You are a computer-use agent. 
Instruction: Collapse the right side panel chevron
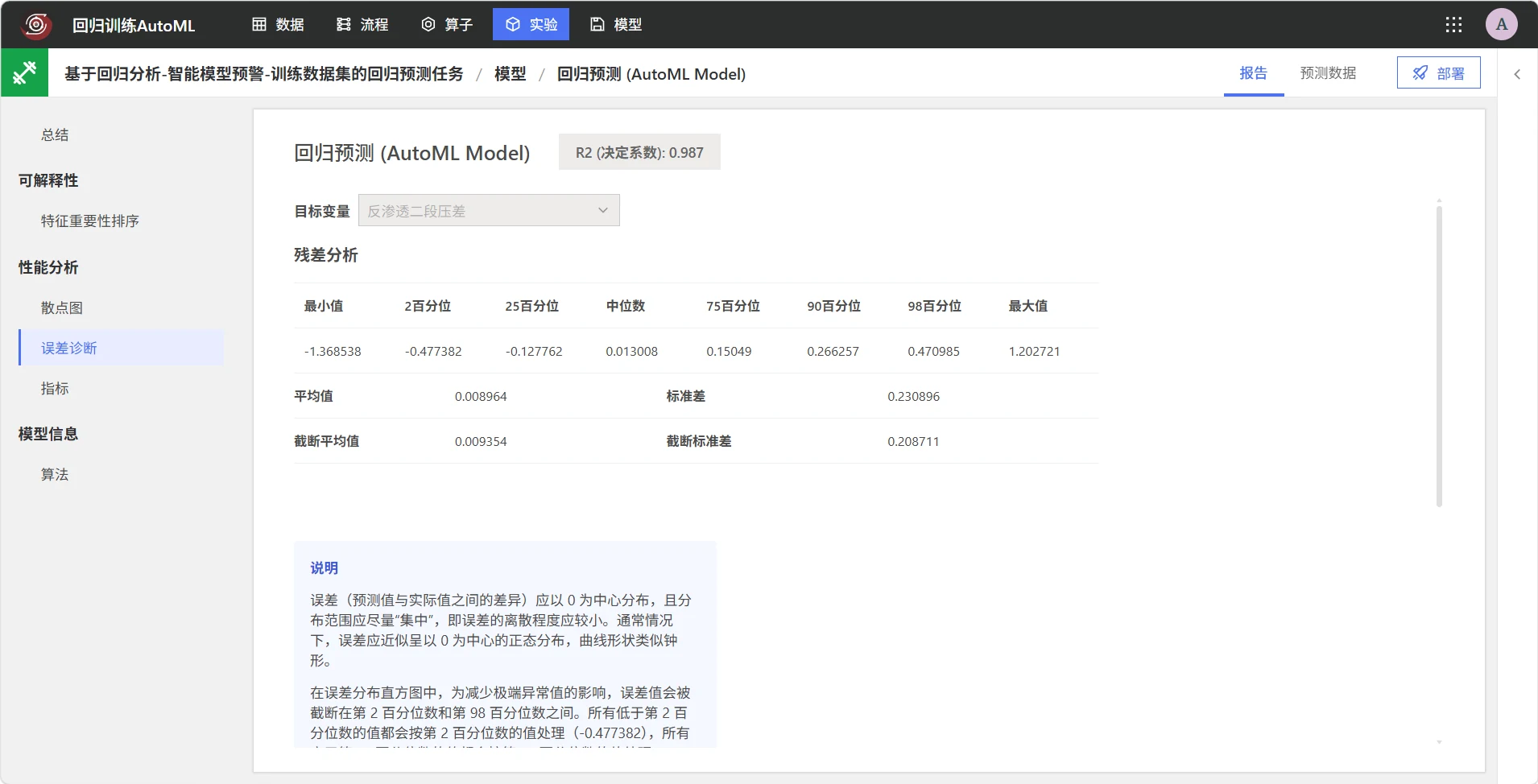[1517, 74]
